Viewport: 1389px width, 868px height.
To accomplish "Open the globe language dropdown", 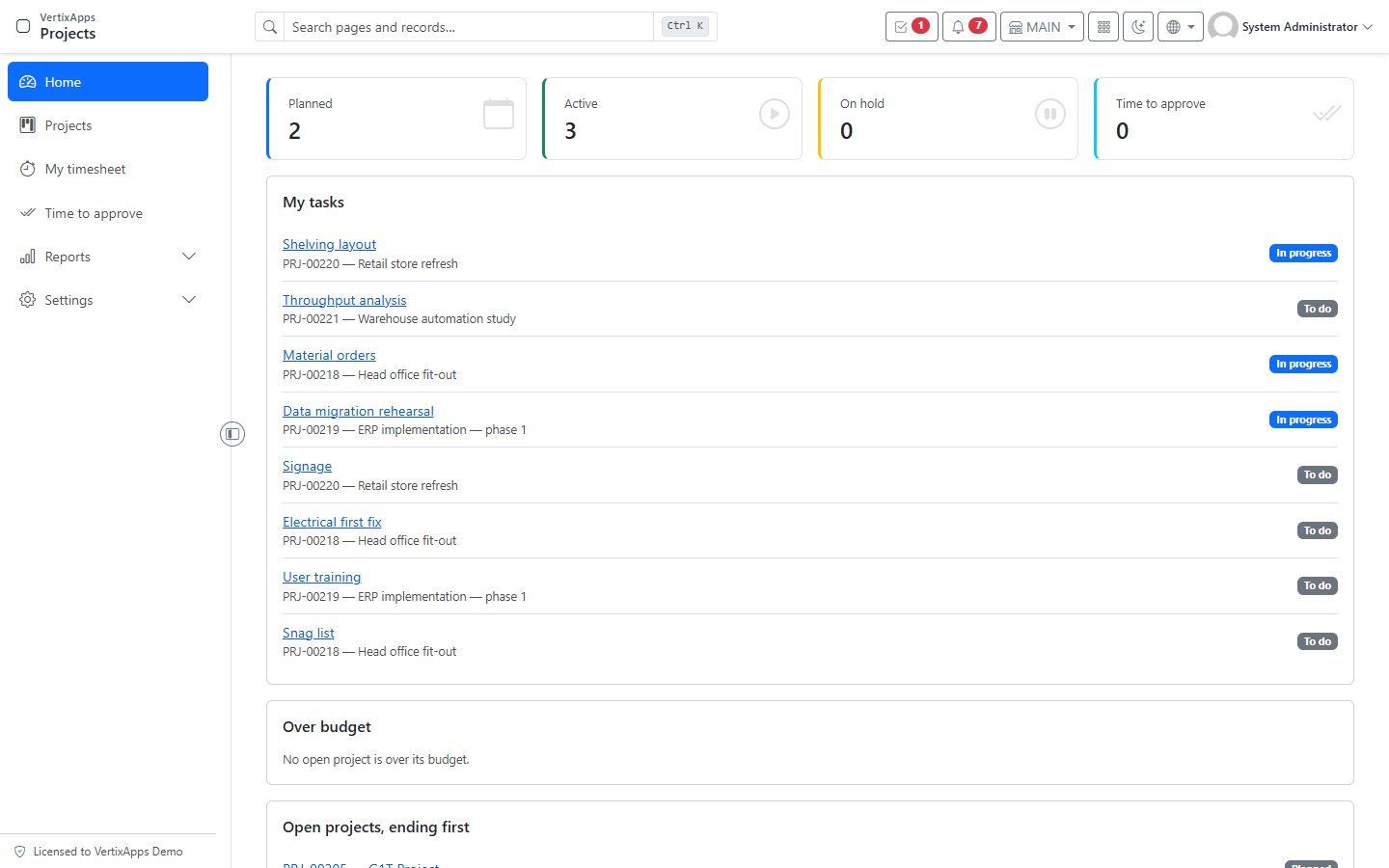I will [1181, 27].
